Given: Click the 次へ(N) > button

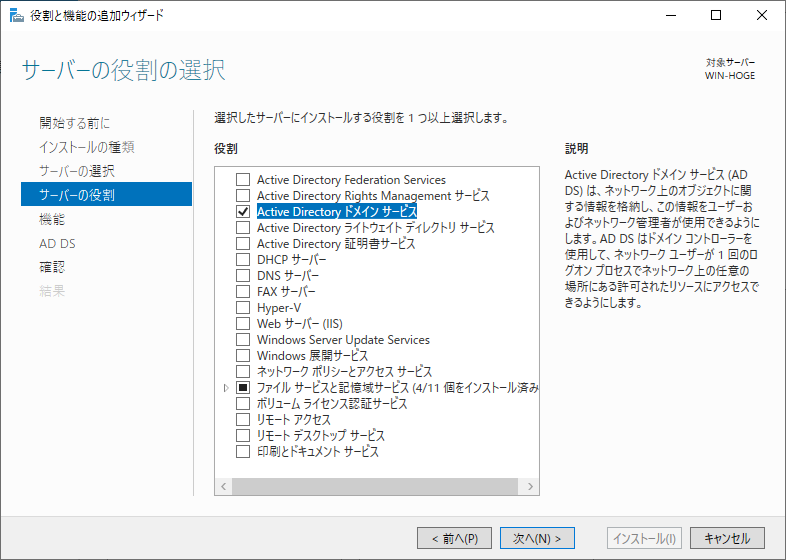Looking at the screenshot, I should [537, 538].
